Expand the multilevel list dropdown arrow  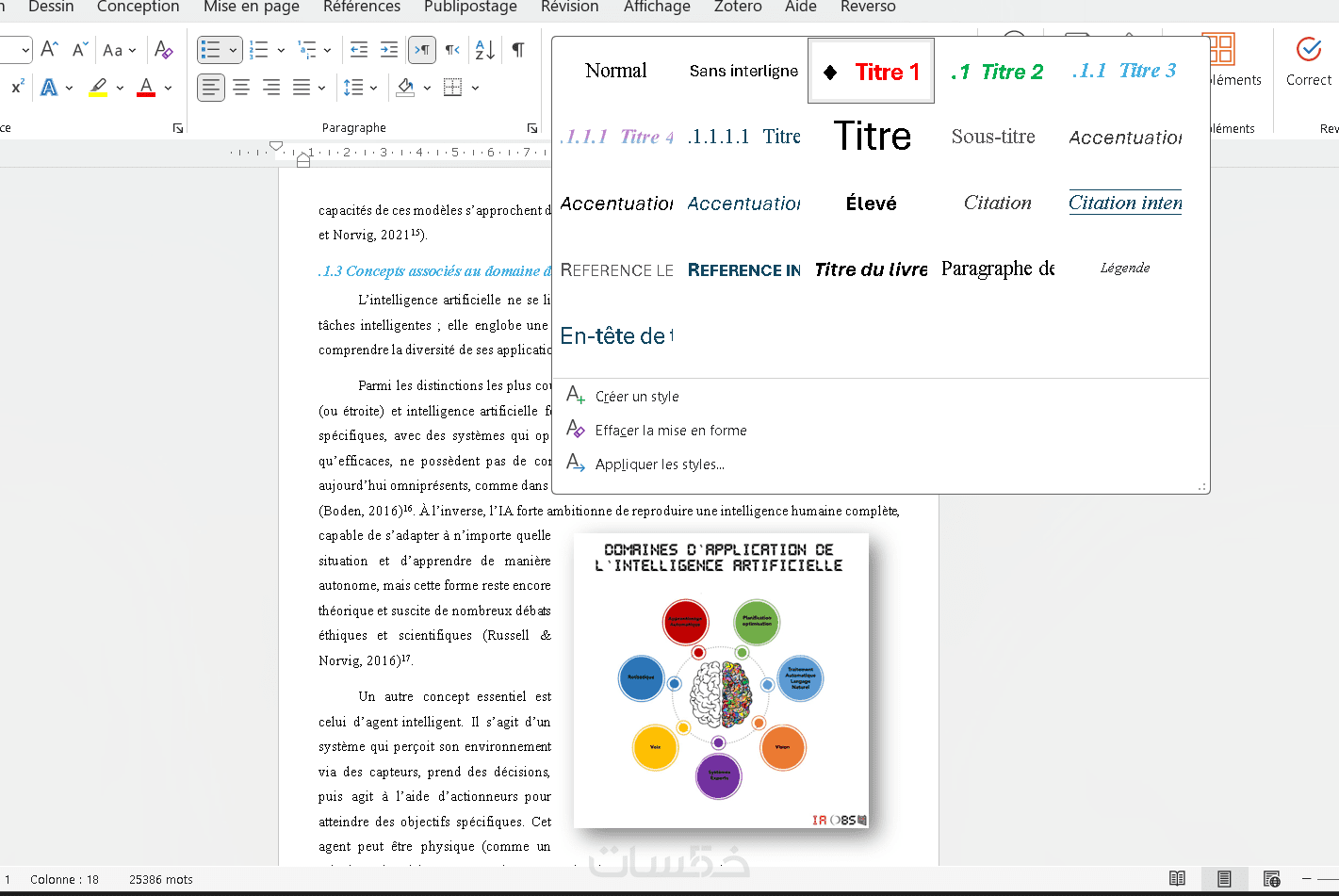[327, 50]
